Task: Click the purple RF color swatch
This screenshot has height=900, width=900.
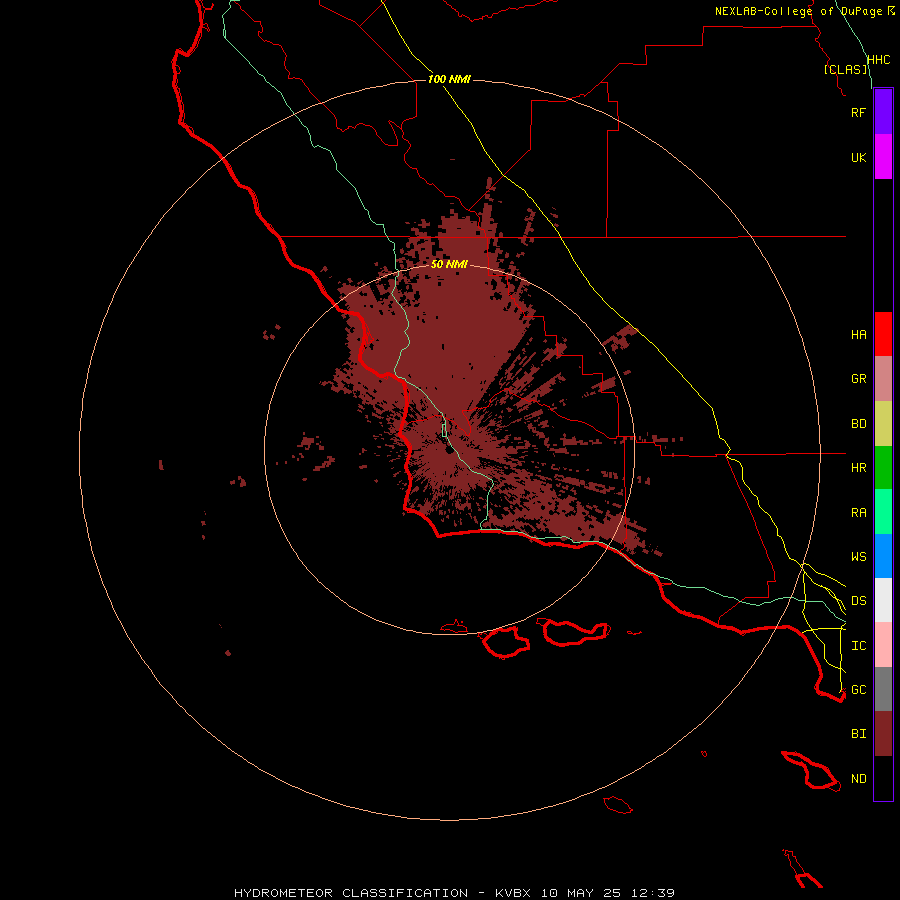Action: [883, 112]
